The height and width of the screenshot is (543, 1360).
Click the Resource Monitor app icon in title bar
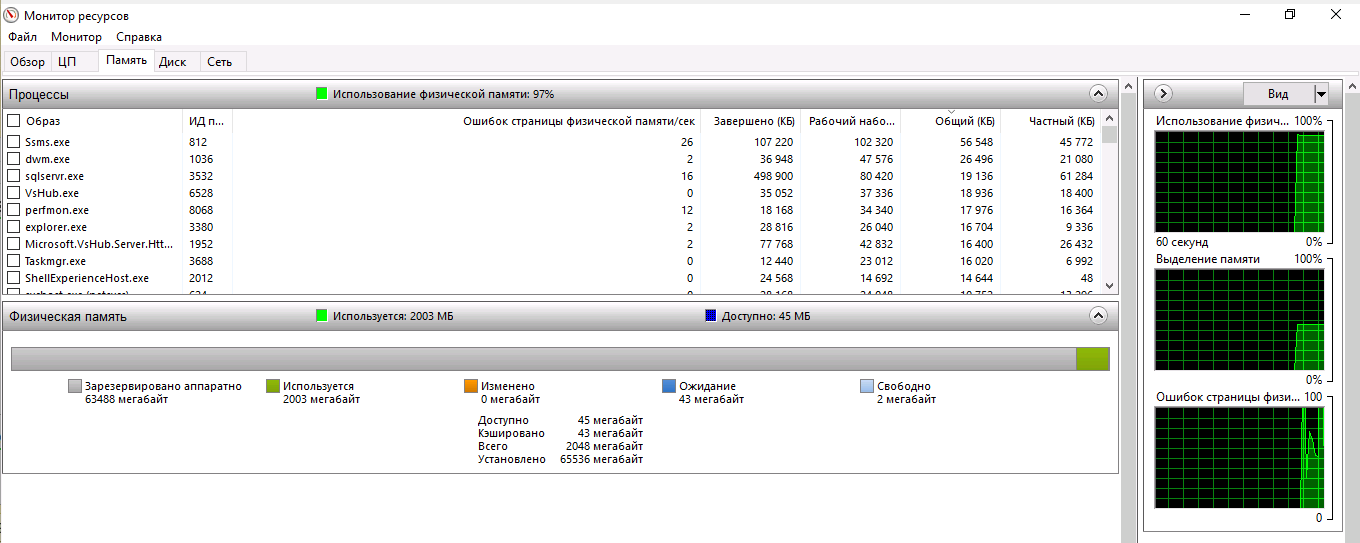pos(12,15)
